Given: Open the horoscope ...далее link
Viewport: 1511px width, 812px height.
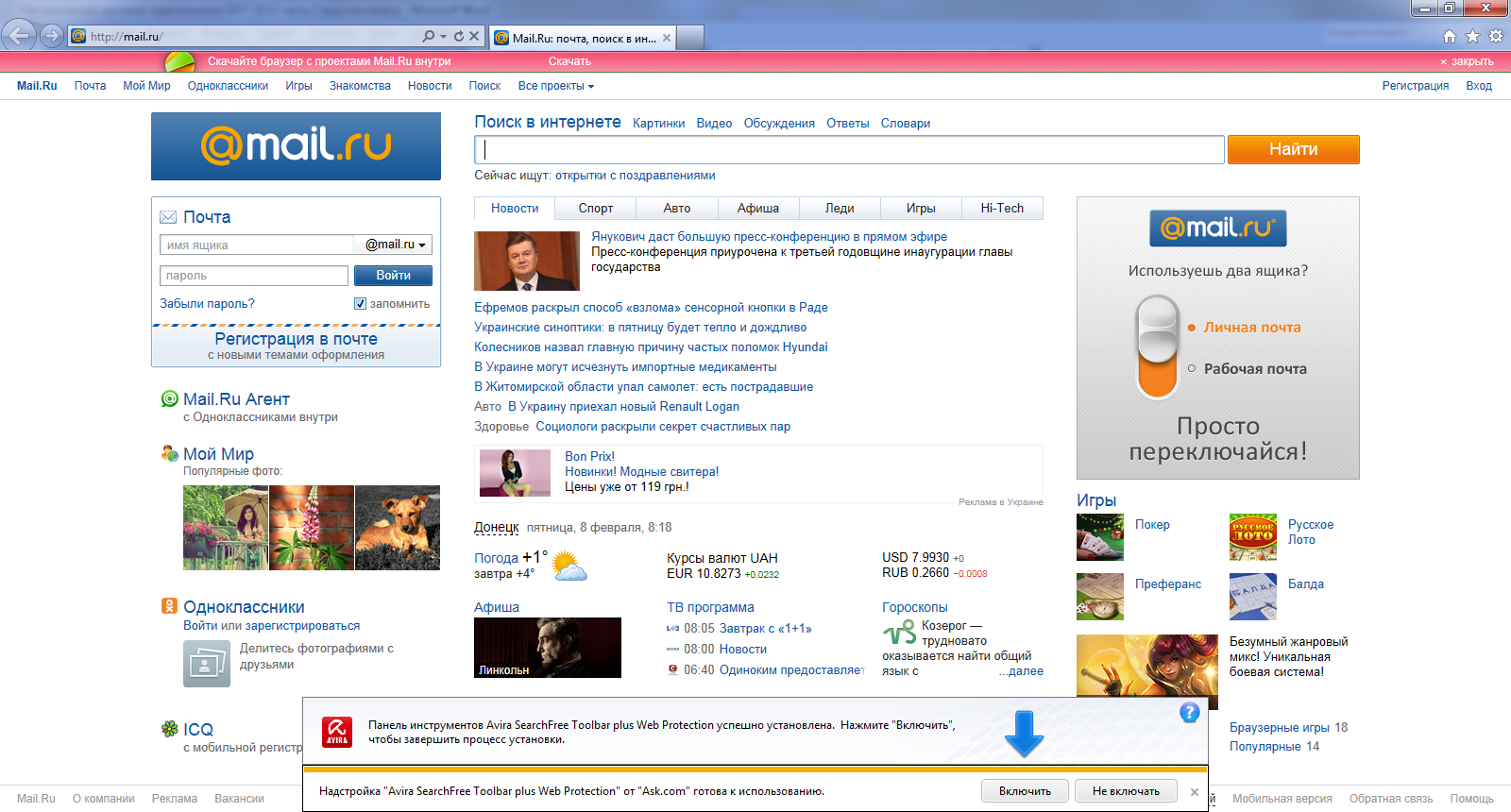Looking at the screenshot, I should click(x=1021, y=671).
